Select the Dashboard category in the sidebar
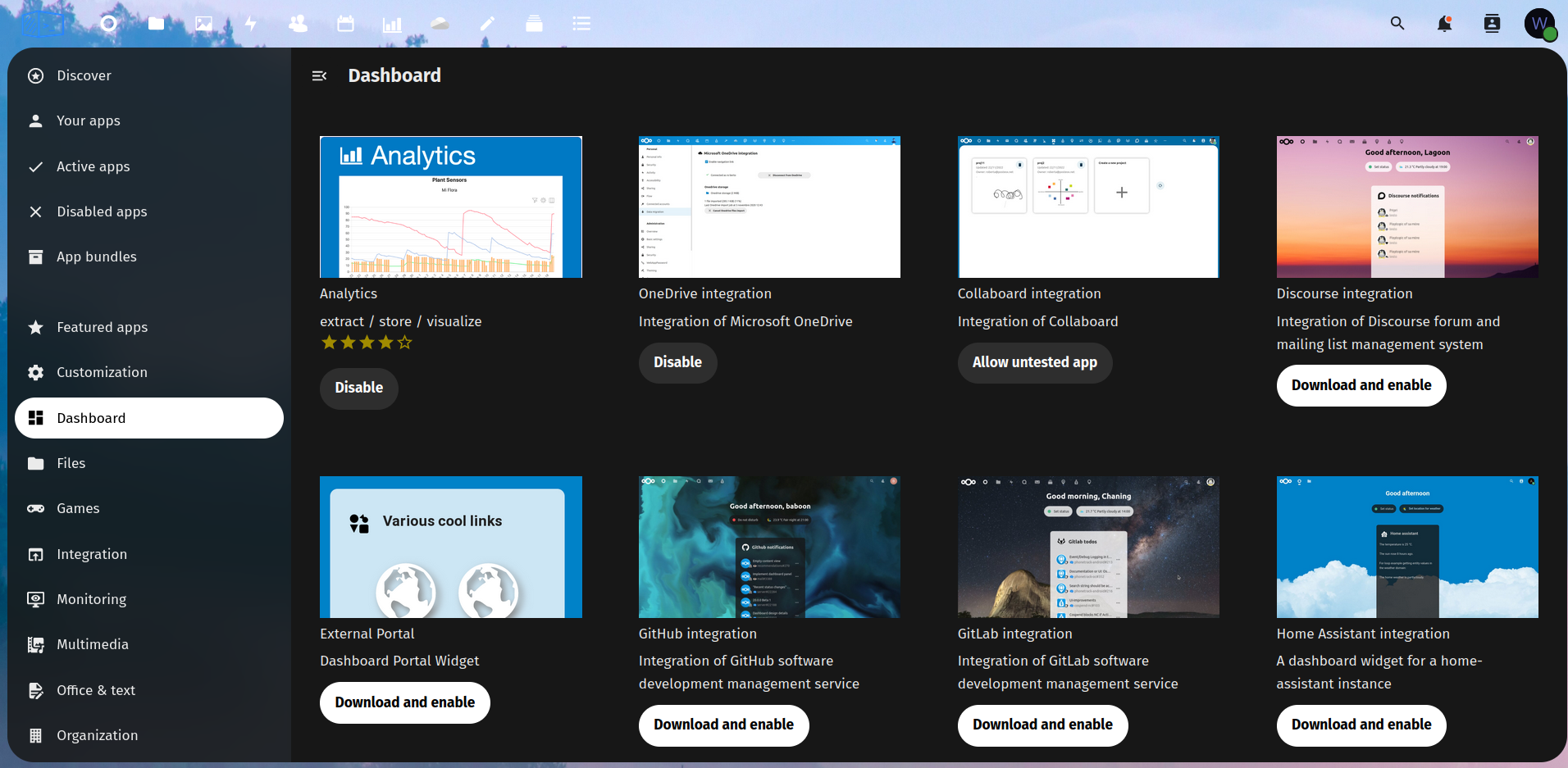The width and height of the screenshot is (1568, 768). [x=149, y=418]
